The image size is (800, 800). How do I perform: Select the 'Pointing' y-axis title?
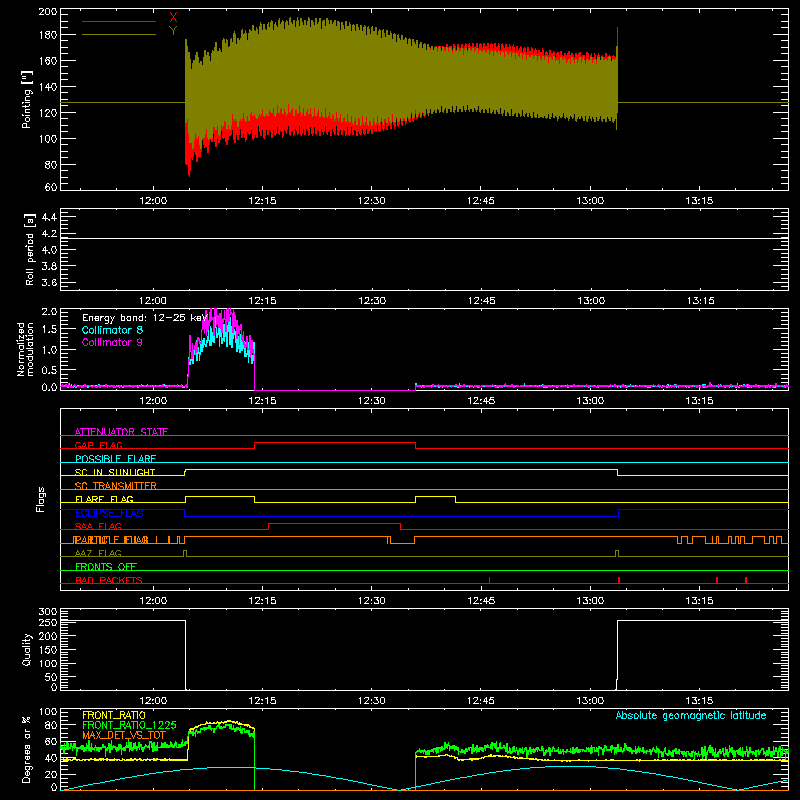[x=27, y=99]
